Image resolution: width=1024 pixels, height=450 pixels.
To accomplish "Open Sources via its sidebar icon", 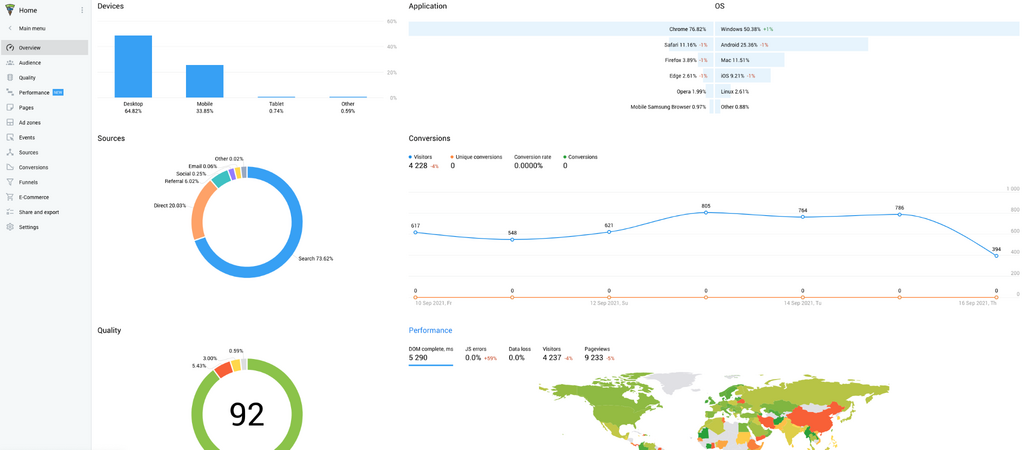I will click(x=10, y=152).
